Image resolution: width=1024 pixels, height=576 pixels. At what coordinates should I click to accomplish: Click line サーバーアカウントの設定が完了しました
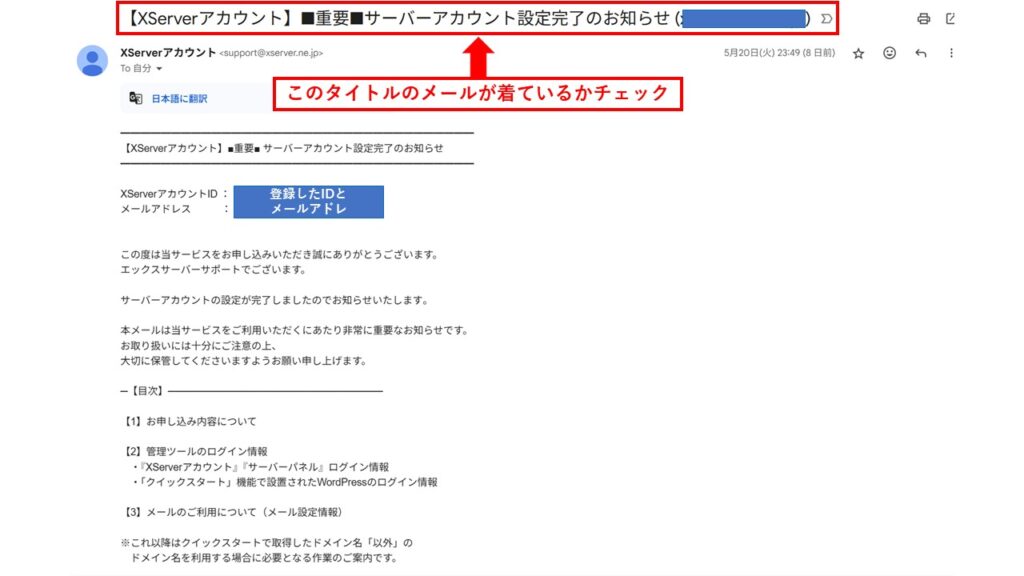pyautogui.click(x=274, y=300)
